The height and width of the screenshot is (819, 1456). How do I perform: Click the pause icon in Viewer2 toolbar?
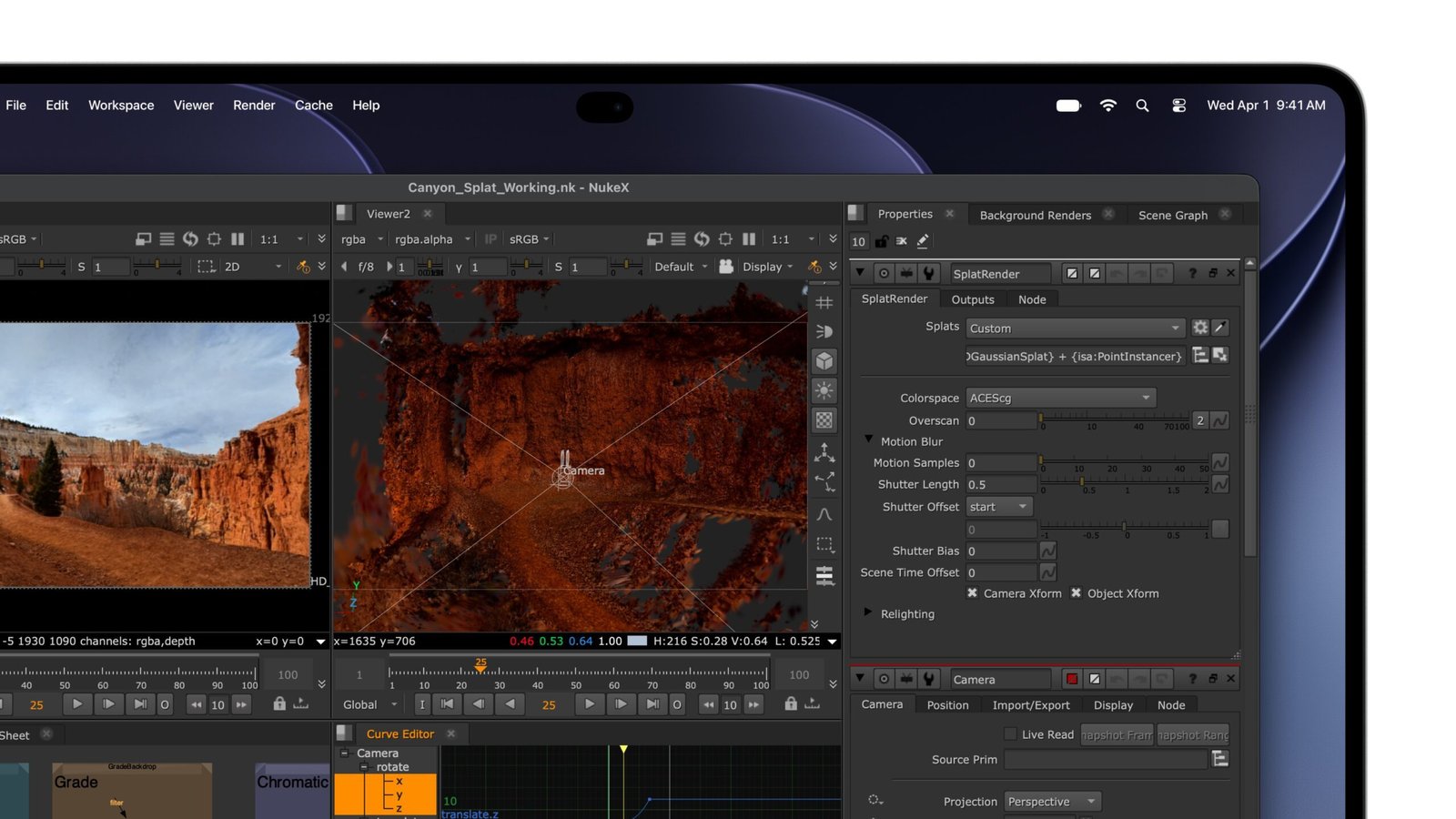tap(749, 239)
